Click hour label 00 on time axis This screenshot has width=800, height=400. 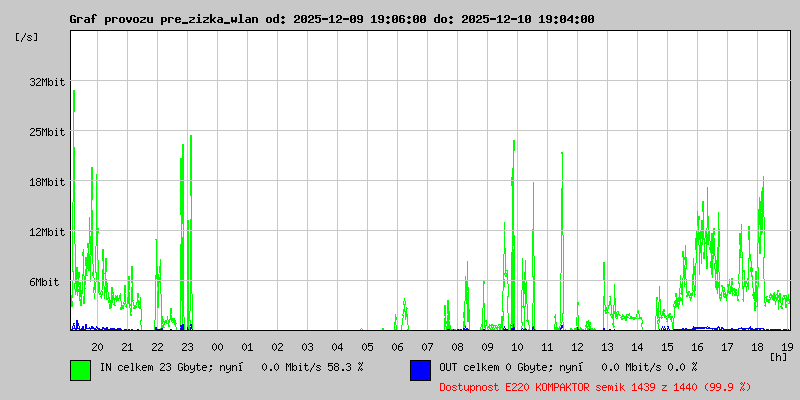[217, 347]
